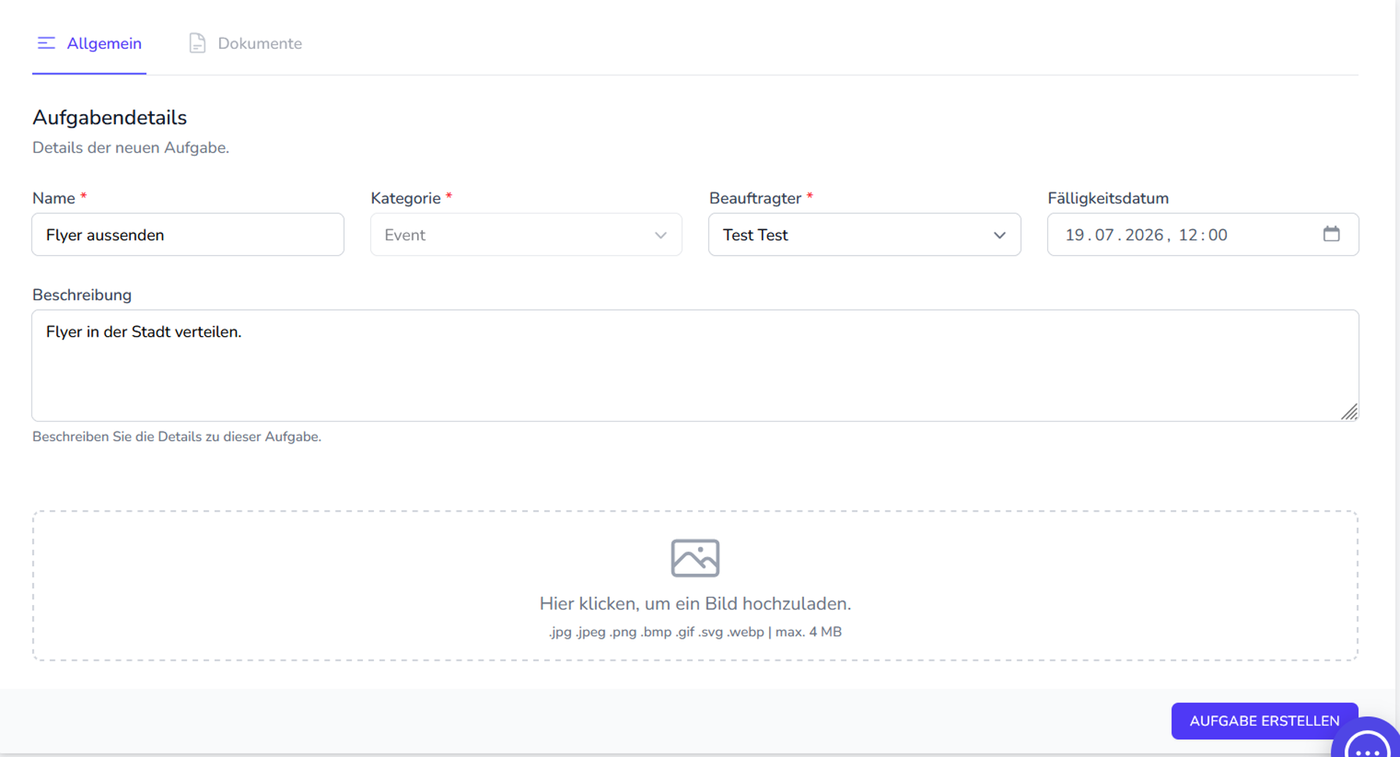
Task: Click the document icon beside Dokumente
Action: [198, 44]
